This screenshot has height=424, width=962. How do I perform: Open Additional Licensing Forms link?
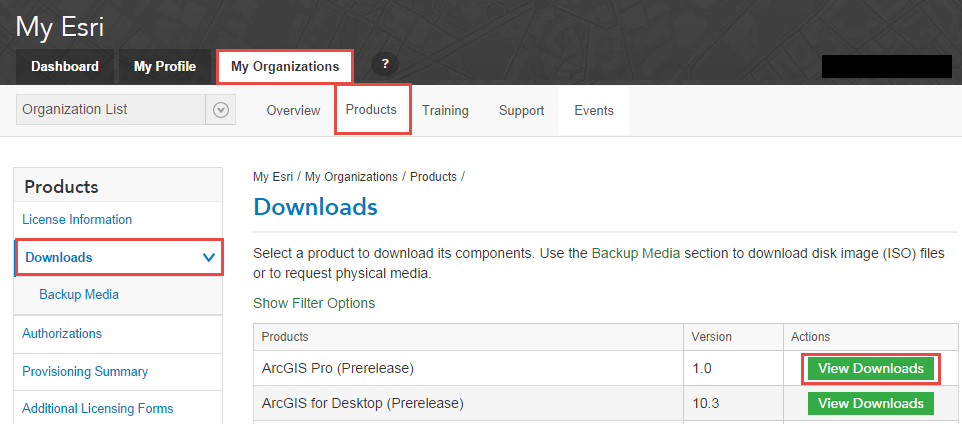click(97, 408)
